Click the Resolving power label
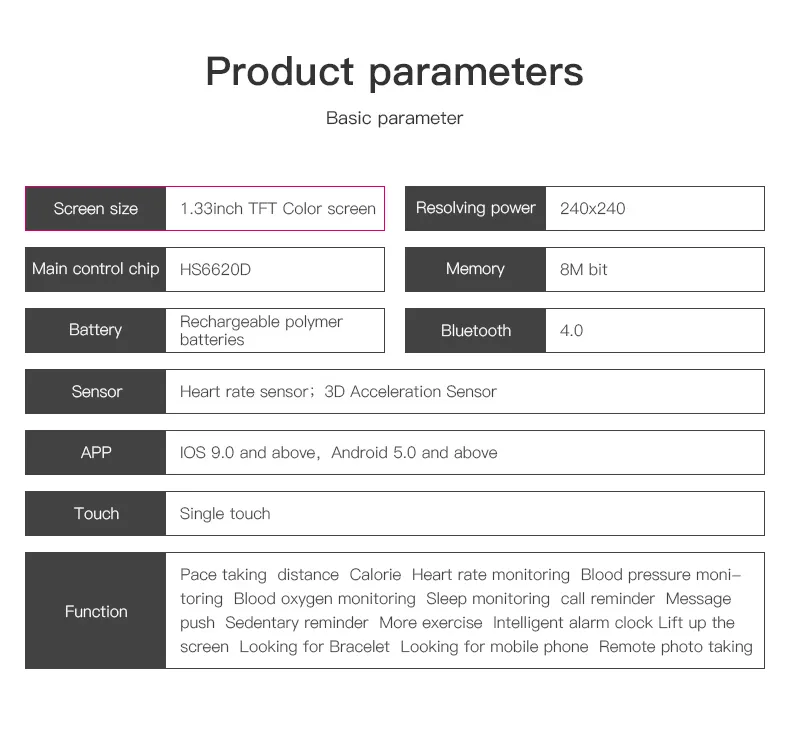This screenshot has width=790, height=730. 476,208
